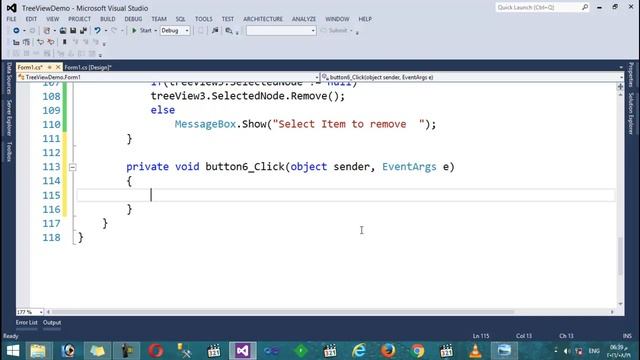640x360 pixels.
Task: Click the Find in Files toolbar icon
Action: pos(229,31)
